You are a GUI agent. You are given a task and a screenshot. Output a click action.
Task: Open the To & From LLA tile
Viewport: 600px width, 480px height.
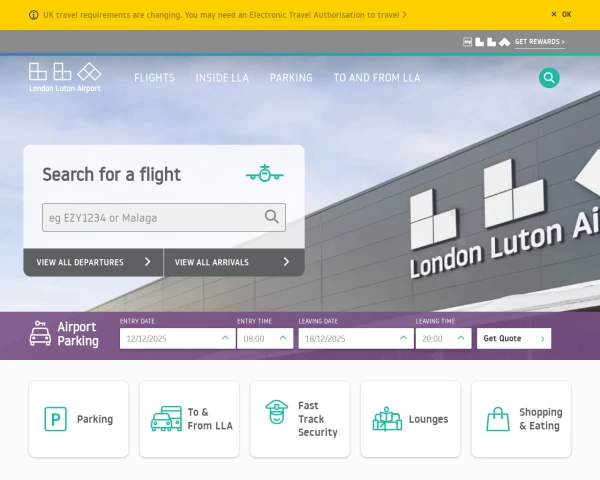(x=189, y=419)
